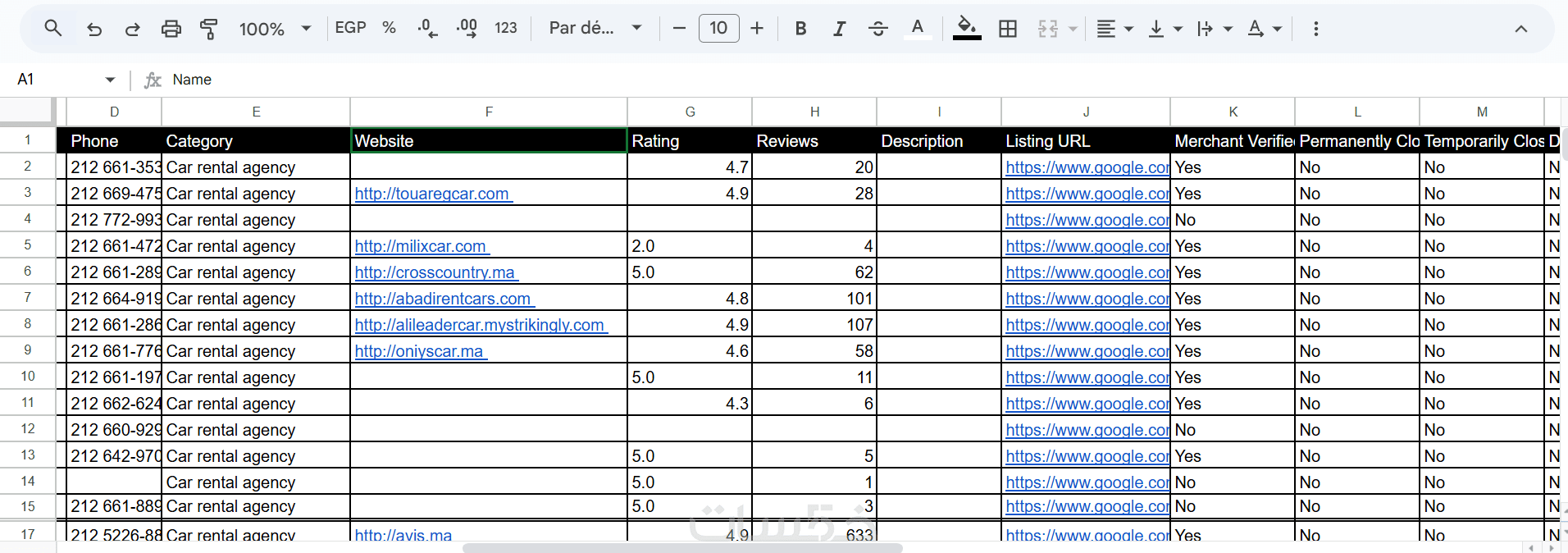Open the borders menu

coord(1008,29)
